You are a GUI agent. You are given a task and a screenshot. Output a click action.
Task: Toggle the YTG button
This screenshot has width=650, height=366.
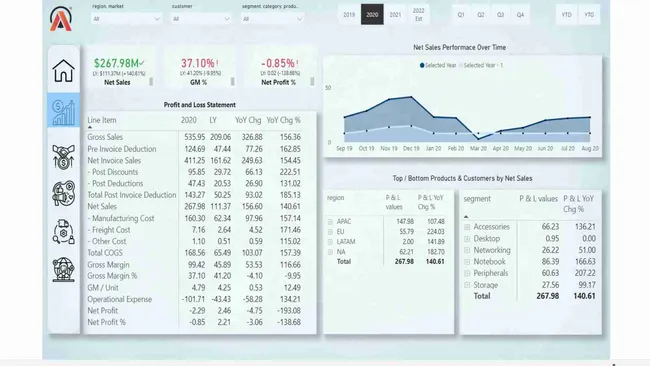(x=589, y=15)
